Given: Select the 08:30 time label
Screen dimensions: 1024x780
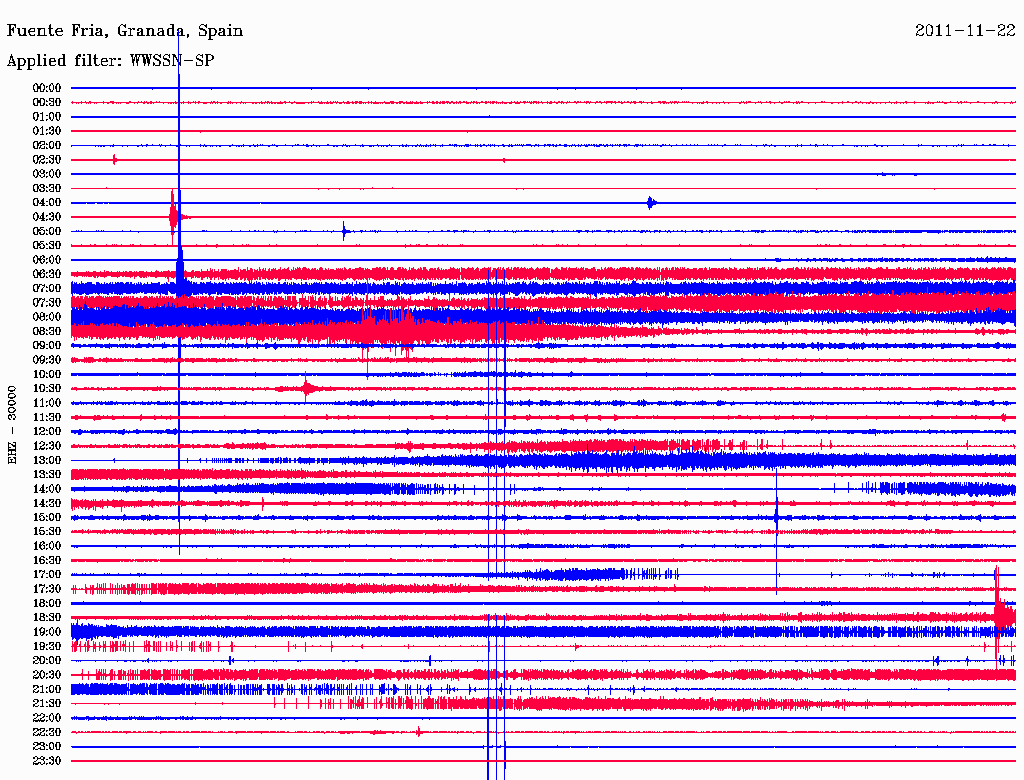Looking at the screenshot, I should 47,331.
